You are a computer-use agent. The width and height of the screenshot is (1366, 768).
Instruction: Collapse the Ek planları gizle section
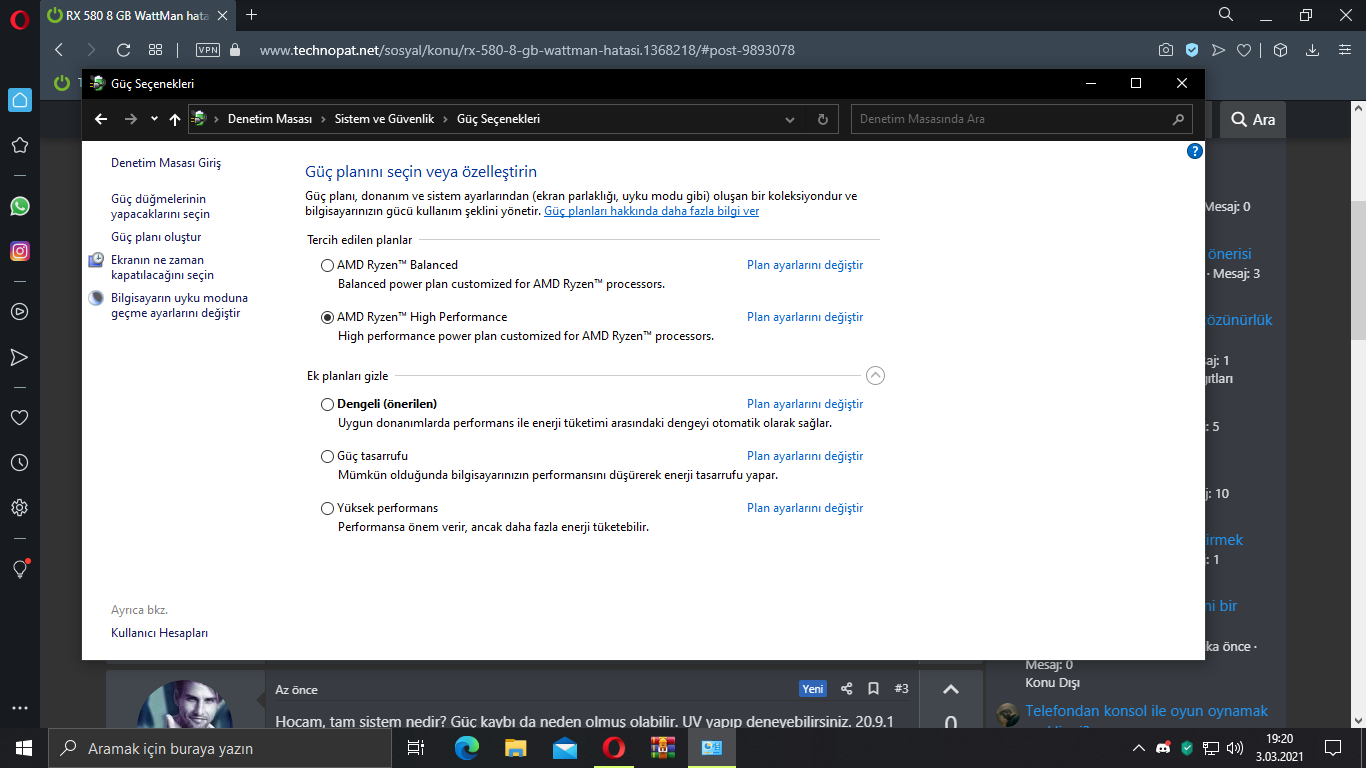pos(875,376)
